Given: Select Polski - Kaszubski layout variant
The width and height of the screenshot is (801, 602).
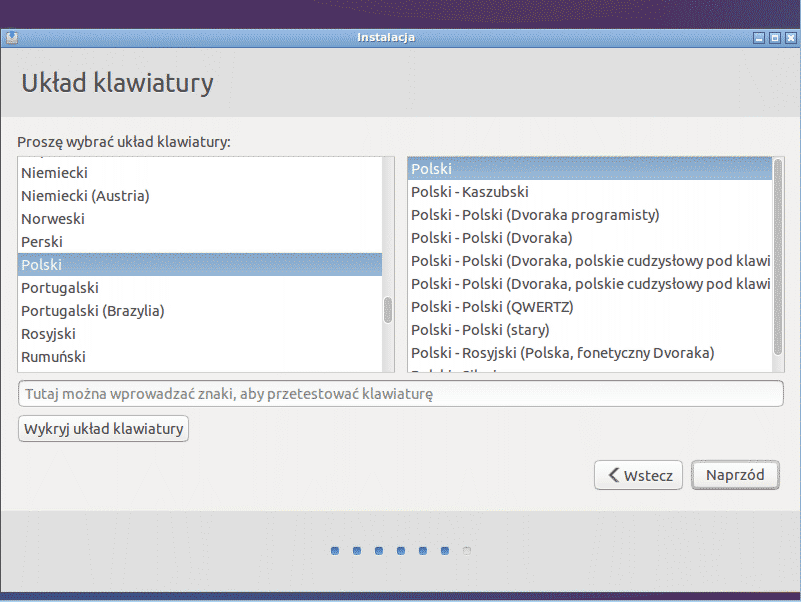Looking at the screenshot, I should pos(470,192).
